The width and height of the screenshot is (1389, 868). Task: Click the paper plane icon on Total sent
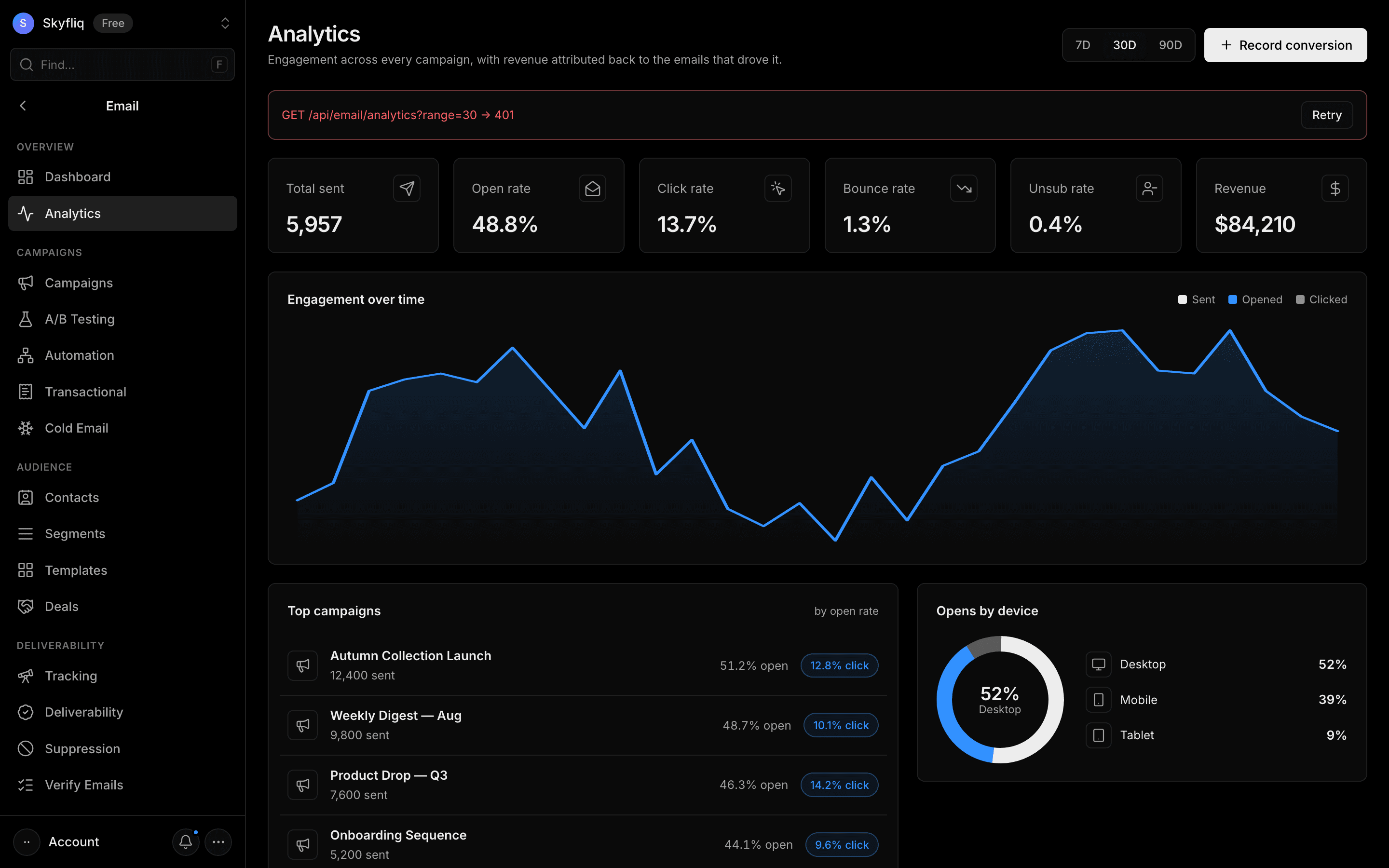click(x=407, y=188)
